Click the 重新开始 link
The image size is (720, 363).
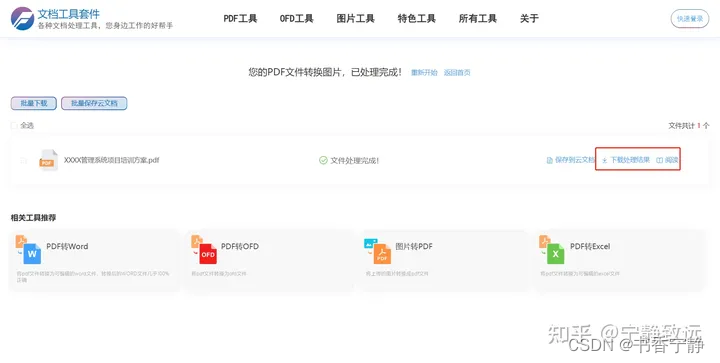click(x=424, y=73)
